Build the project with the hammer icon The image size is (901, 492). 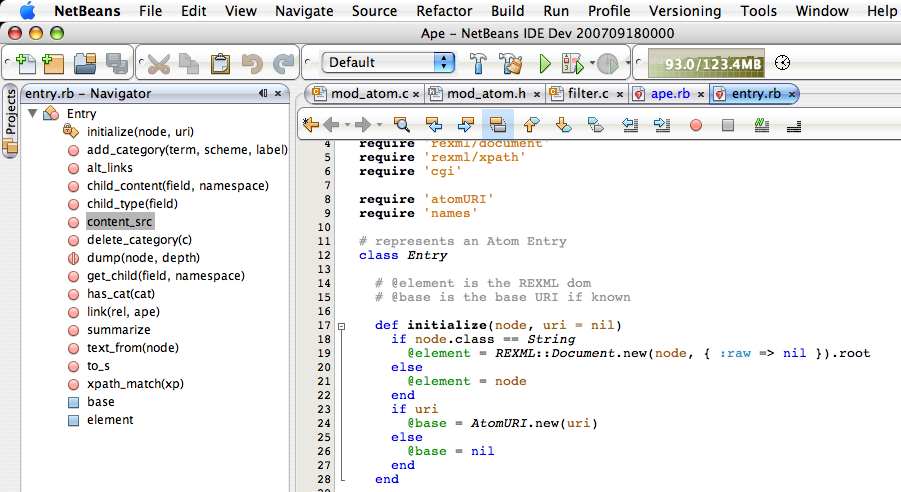pyautogui.click(x=478, y=63)
